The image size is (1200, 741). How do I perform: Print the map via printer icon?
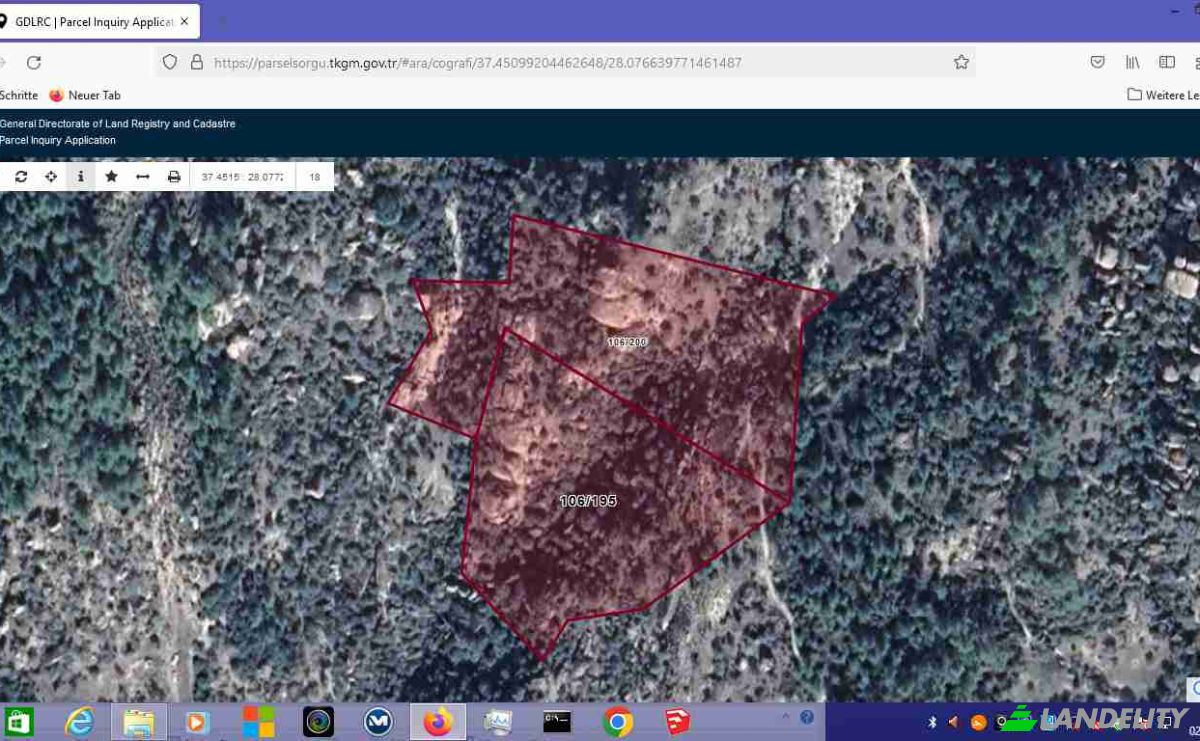click(x=174, y=177)
